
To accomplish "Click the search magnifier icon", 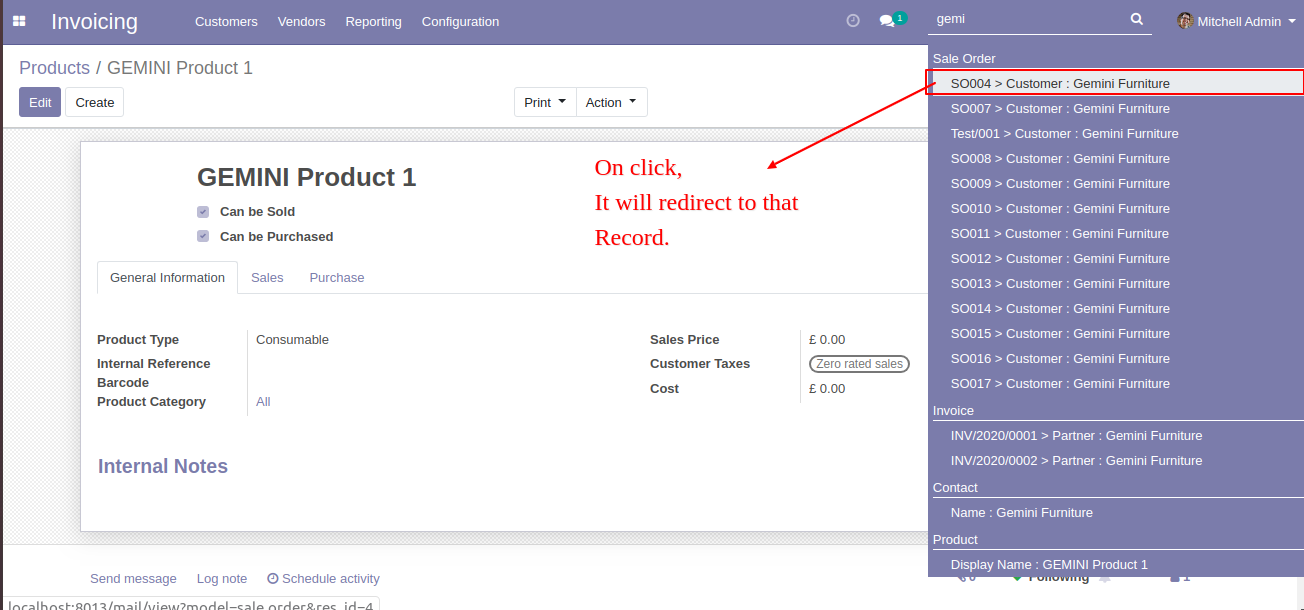I will [1136, 19].
